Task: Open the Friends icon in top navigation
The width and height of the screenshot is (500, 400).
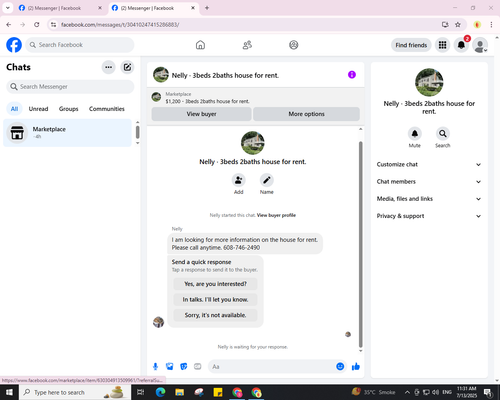Action: [247, 45]
